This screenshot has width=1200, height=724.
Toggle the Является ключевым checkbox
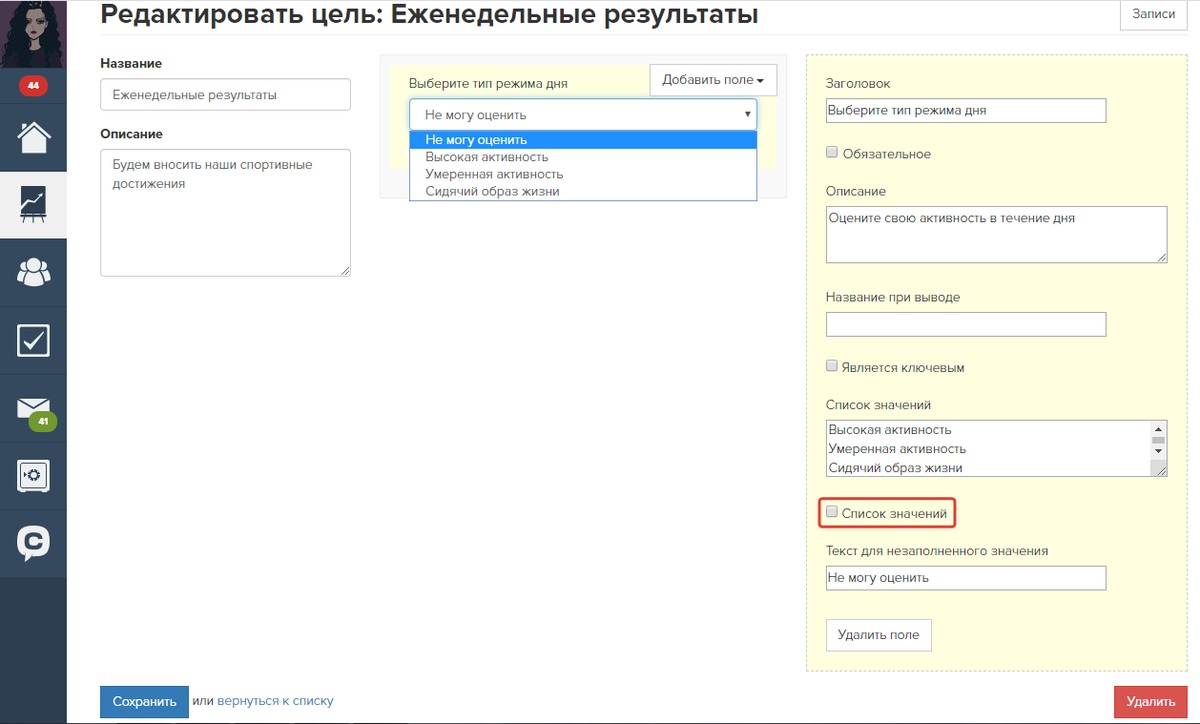[x=832, y=367]
